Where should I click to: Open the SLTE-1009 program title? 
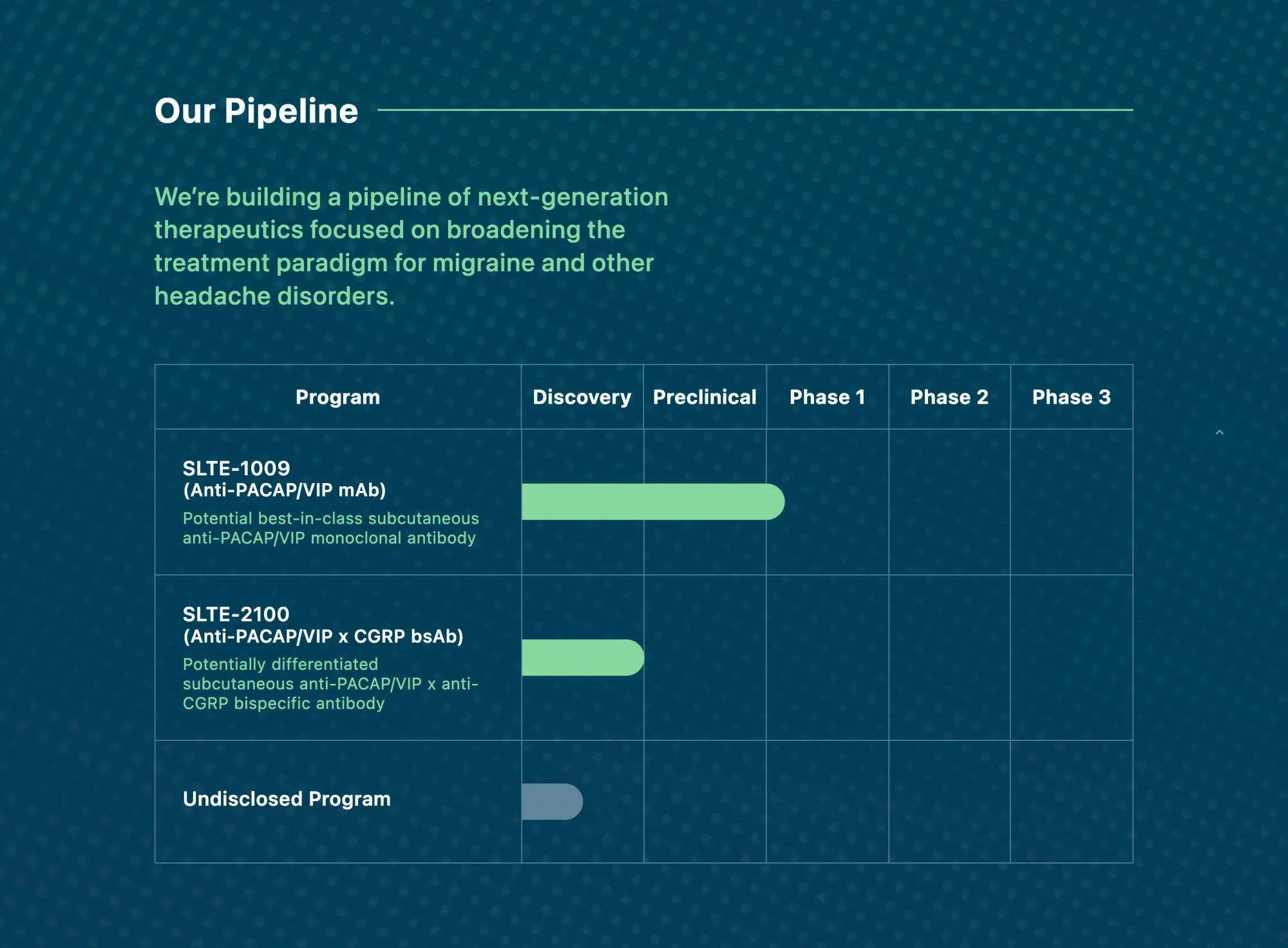click(236, 468)
